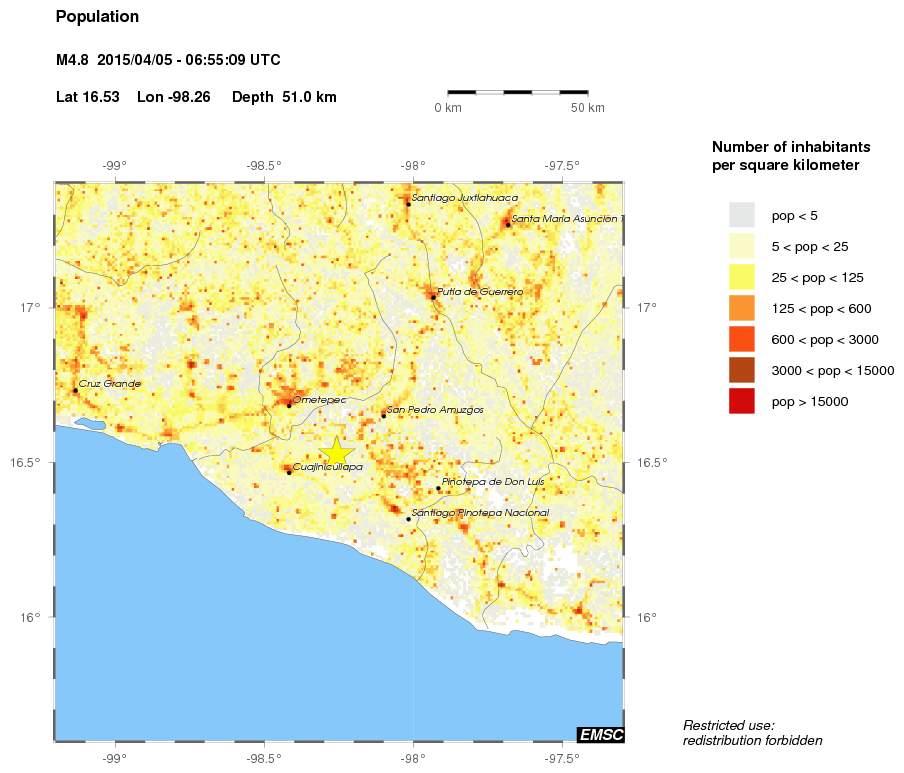Click the Santiago Pinotepa Nacional city dot

pos(409,519)
